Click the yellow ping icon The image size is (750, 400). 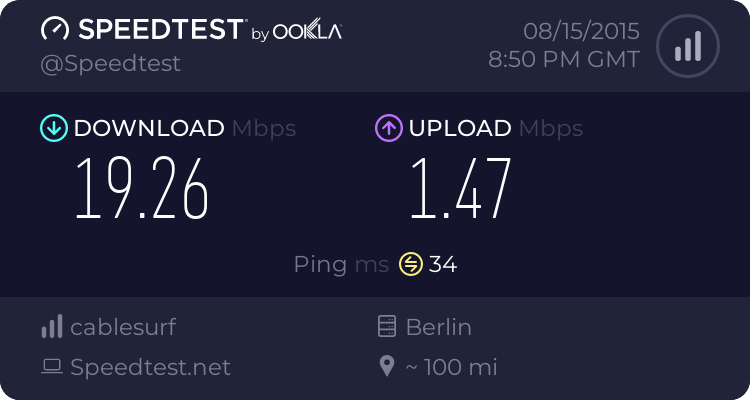[x=411, y=264]
